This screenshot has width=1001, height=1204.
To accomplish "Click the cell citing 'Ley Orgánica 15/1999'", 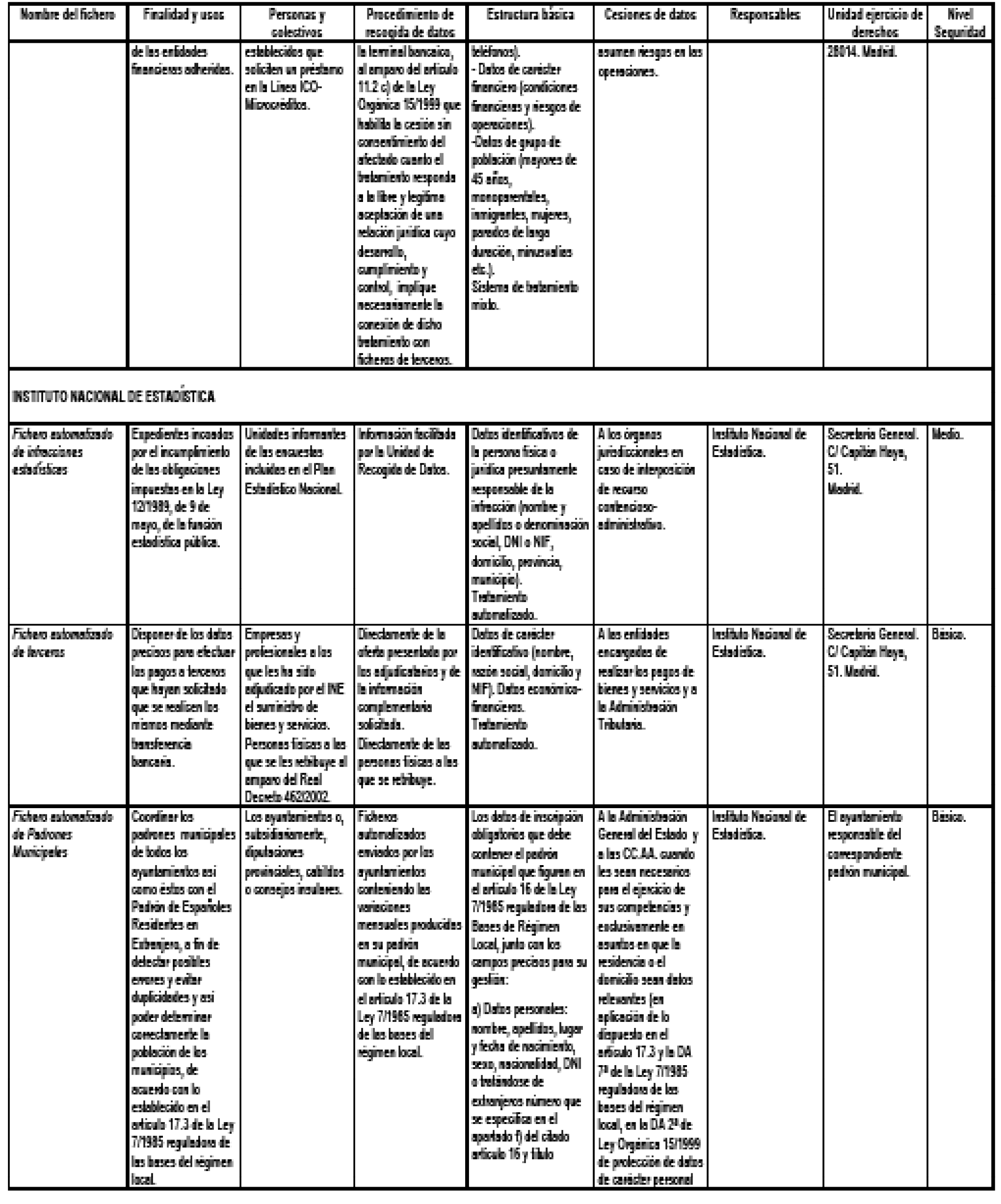I will [x=409, y=205].
